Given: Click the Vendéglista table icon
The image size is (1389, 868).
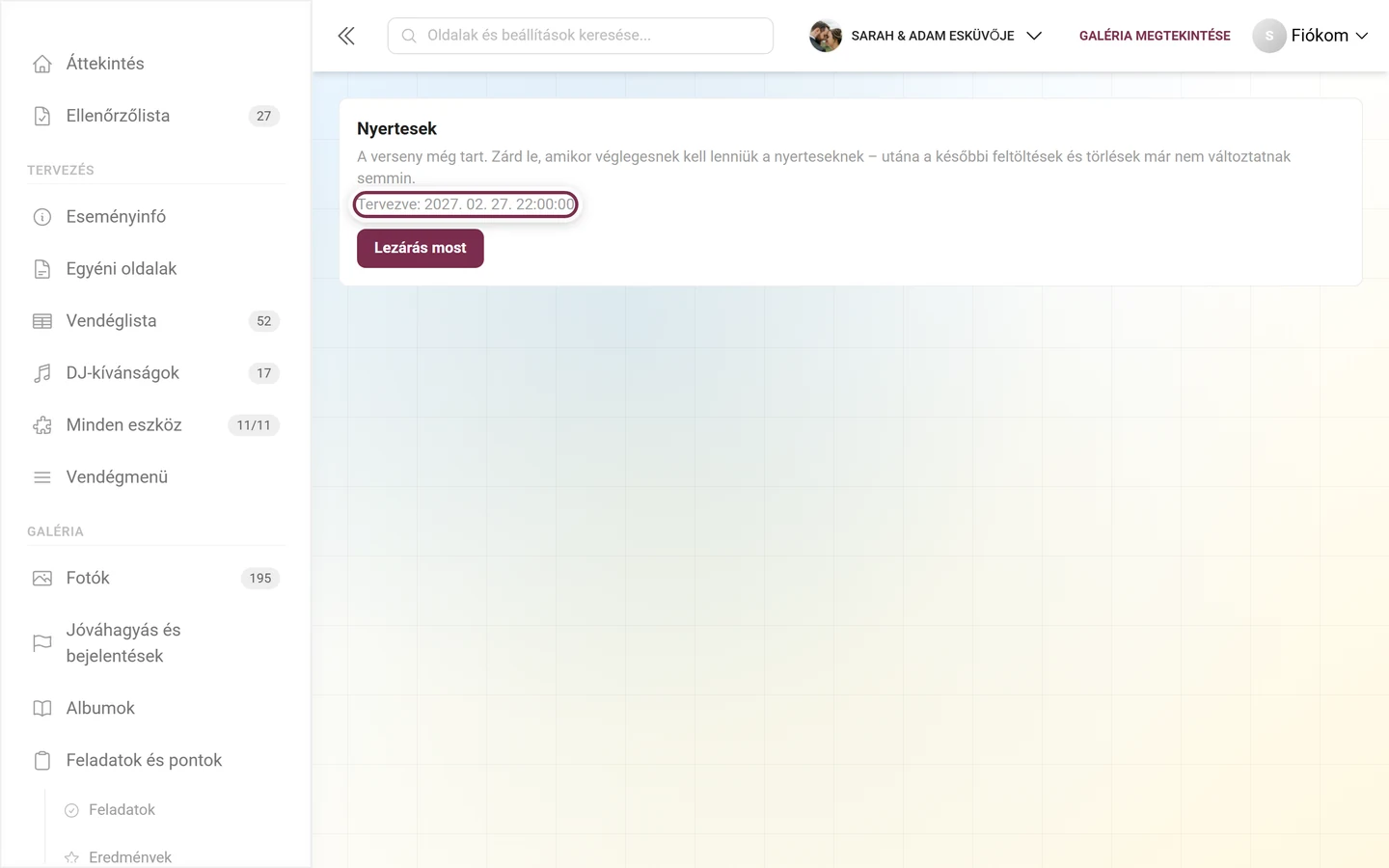Looking at the screenshot, I should tap(42, 321).
